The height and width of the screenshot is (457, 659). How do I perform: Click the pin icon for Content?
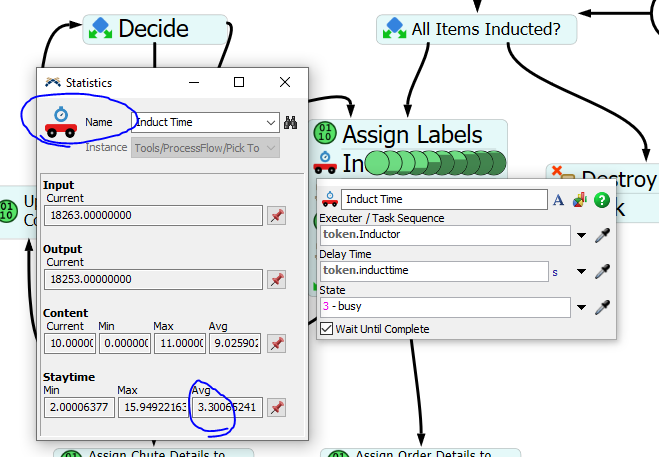tap(277, 343)
